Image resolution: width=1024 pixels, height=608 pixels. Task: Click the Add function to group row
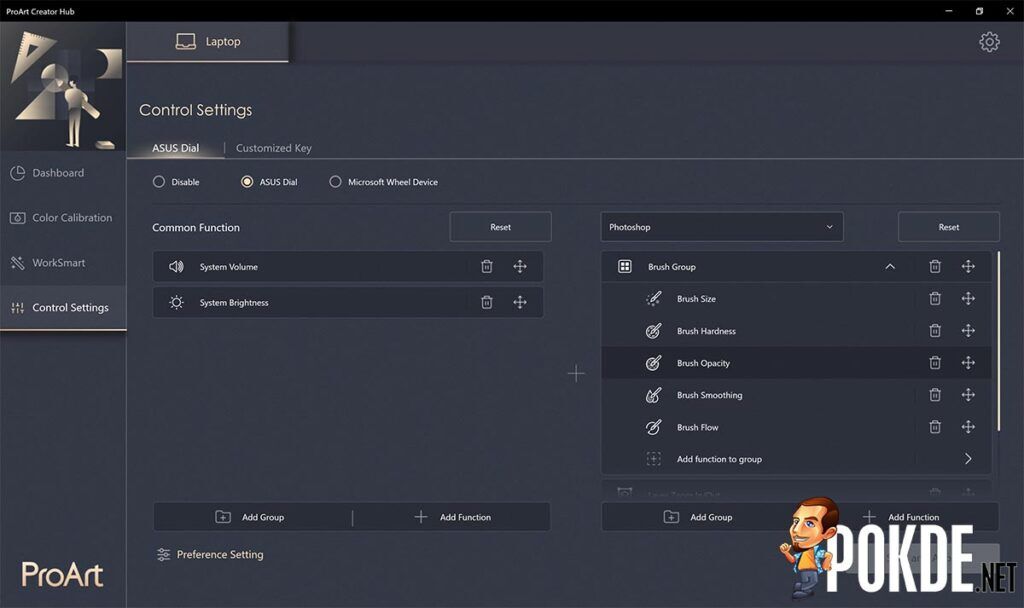[796, 458]
